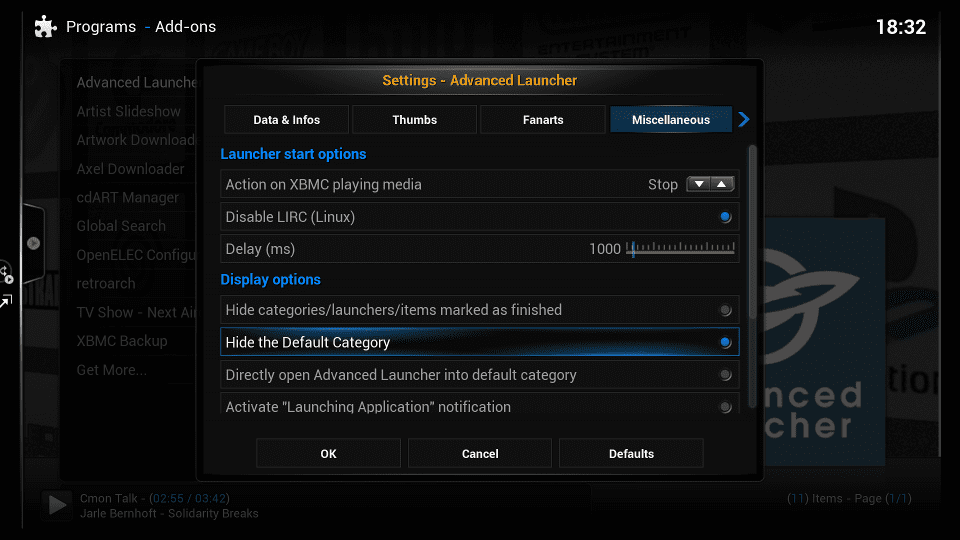Click the Launcher start options heading
The image size is (960, 540).
point(293,154)
